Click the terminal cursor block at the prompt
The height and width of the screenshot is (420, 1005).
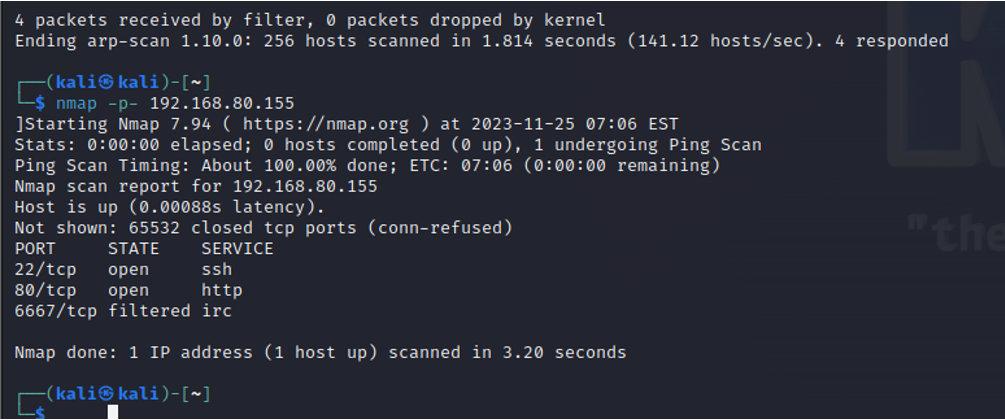point(113,412)
